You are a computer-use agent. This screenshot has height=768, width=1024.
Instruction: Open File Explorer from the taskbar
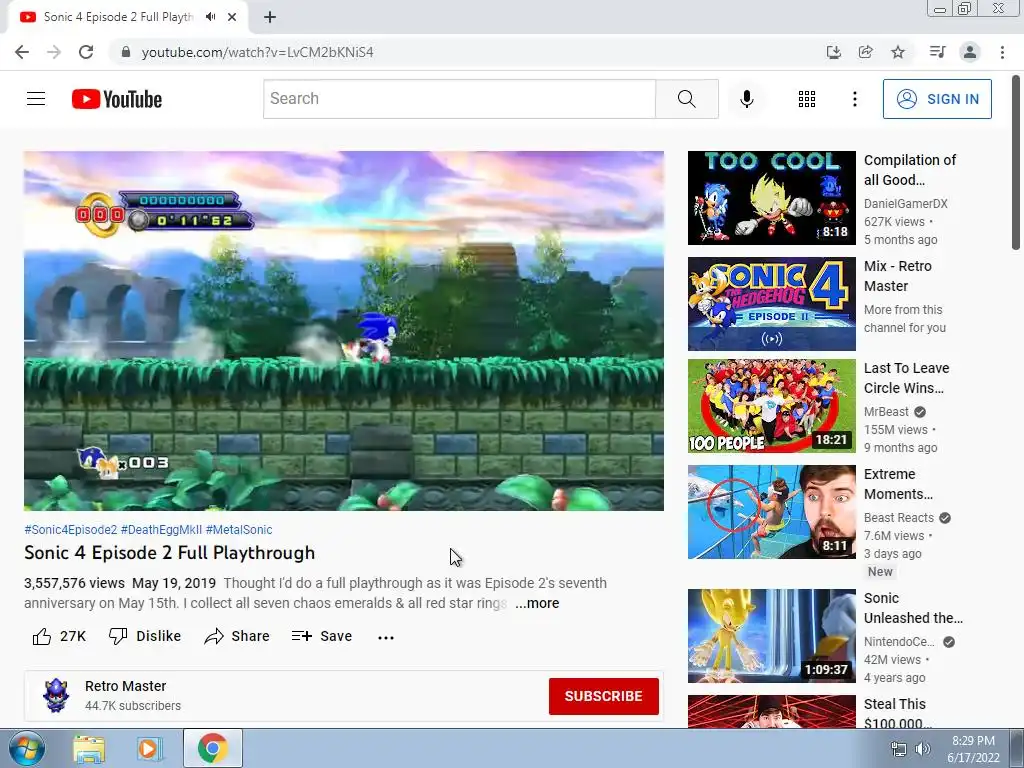89,749
